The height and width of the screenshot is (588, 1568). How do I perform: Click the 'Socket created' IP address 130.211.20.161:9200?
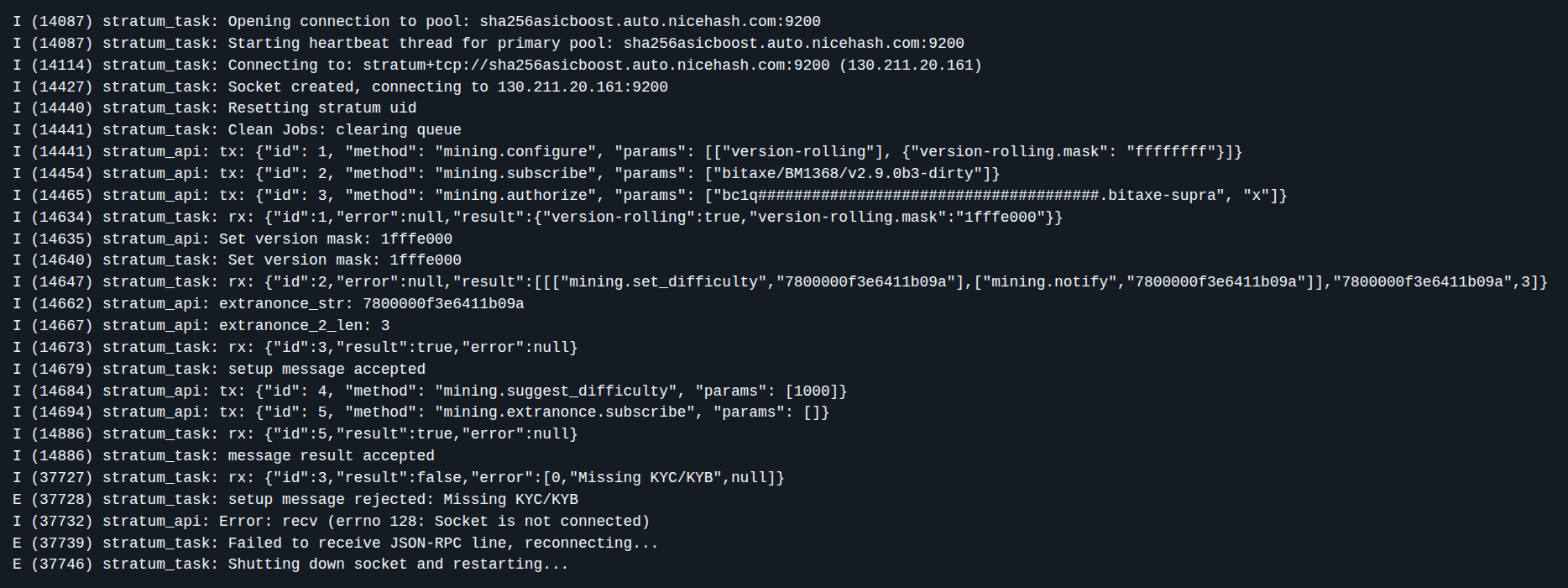point(583,87)
